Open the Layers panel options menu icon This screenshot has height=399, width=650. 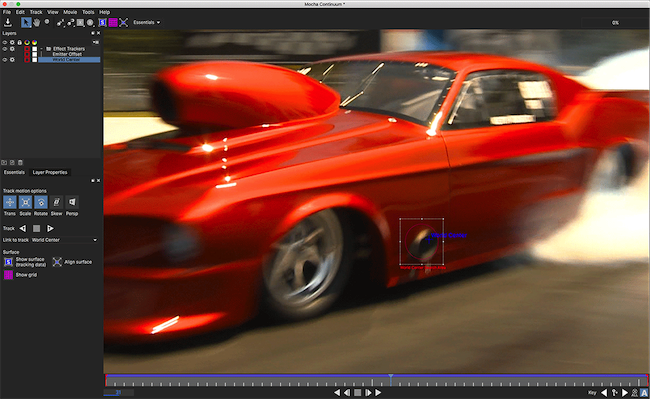96,42
